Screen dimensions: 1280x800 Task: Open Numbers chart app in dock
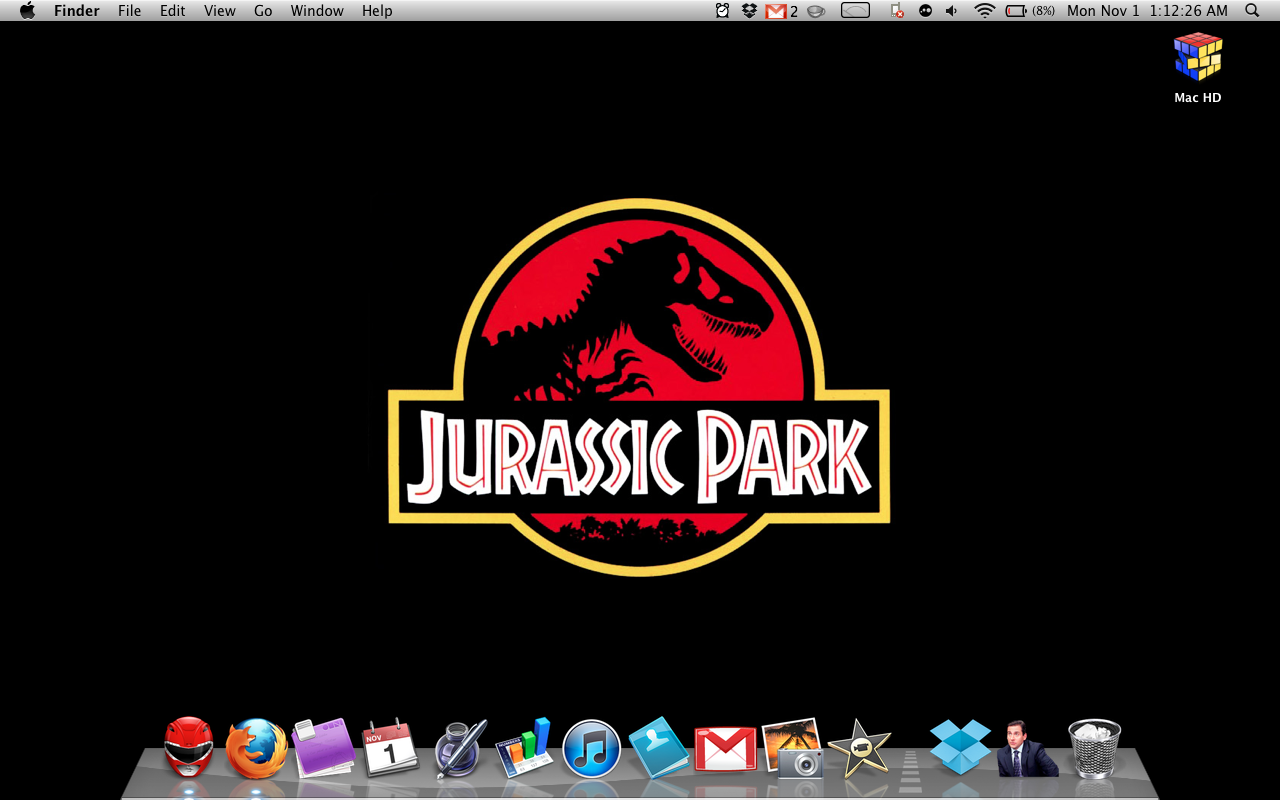click(x=524, y=748)
